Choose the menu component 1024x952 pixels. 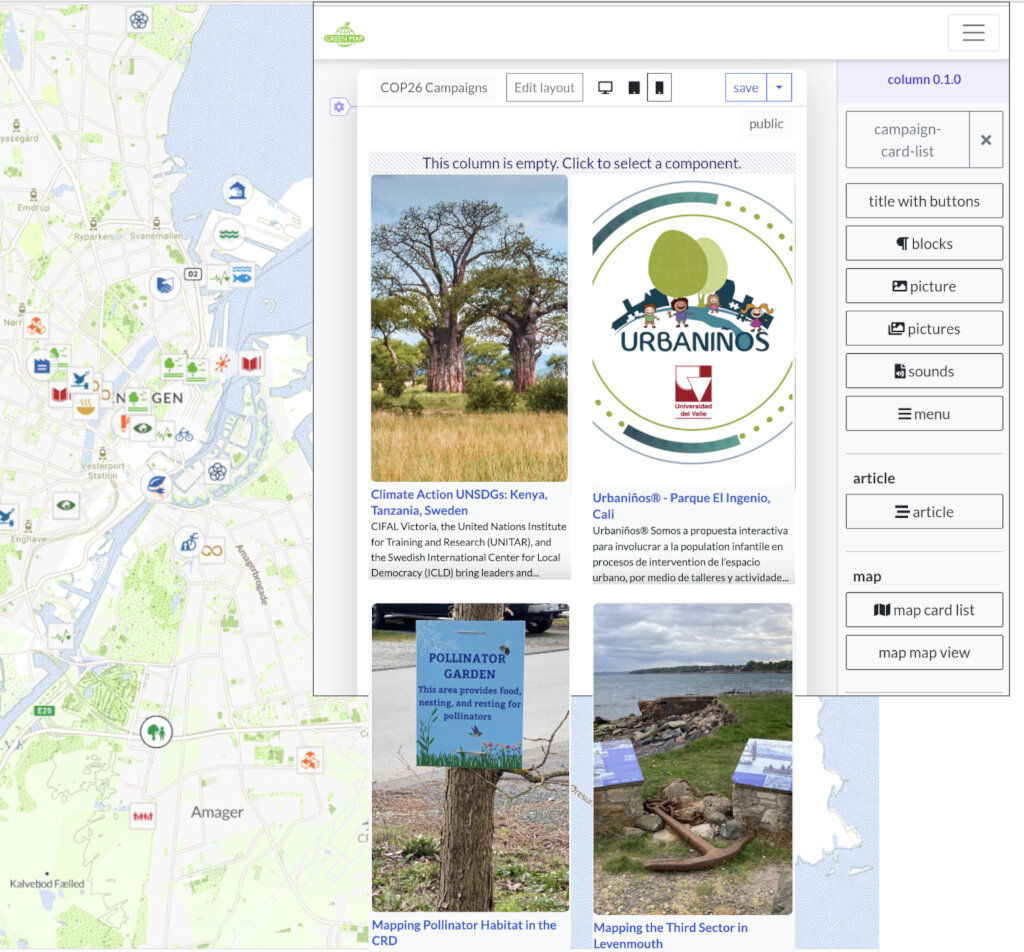tap(924, 413)
